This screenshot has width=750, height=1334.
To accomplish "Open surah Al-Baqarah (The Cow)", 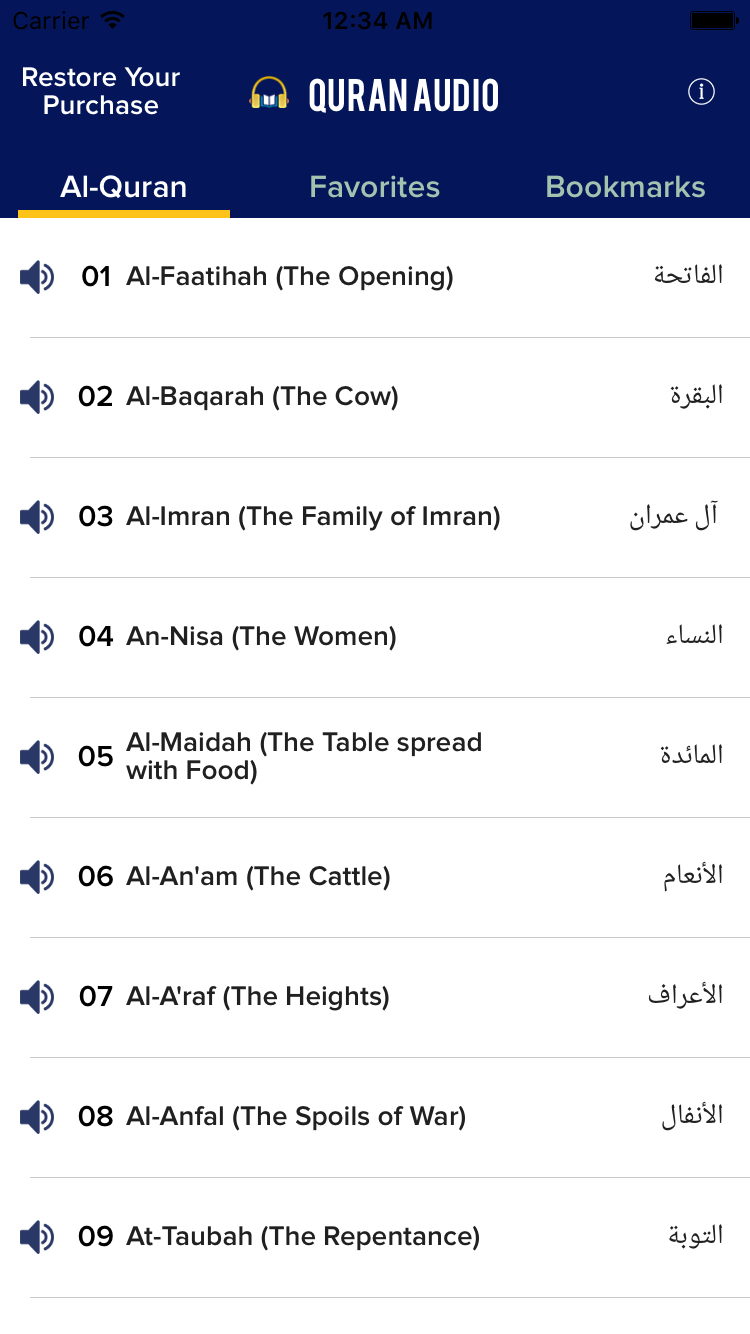I will [262, 397].
